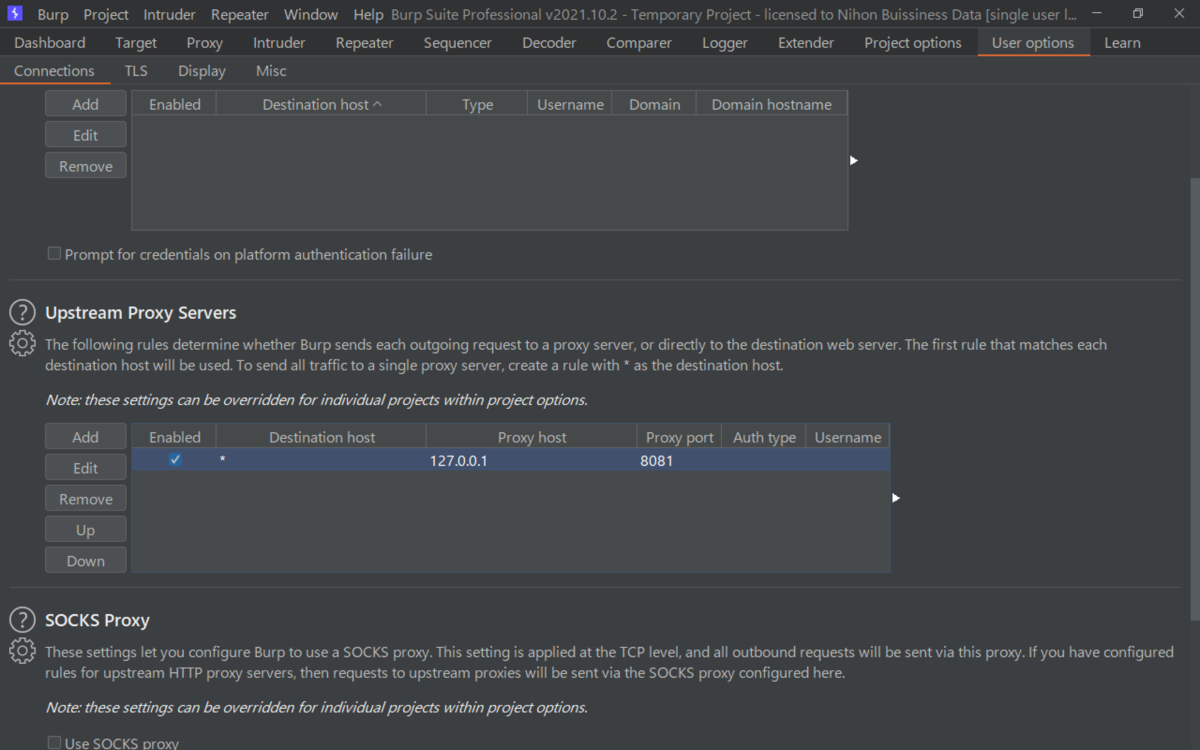
Task: Move upstream proxy rule Down
Action: 86,561
